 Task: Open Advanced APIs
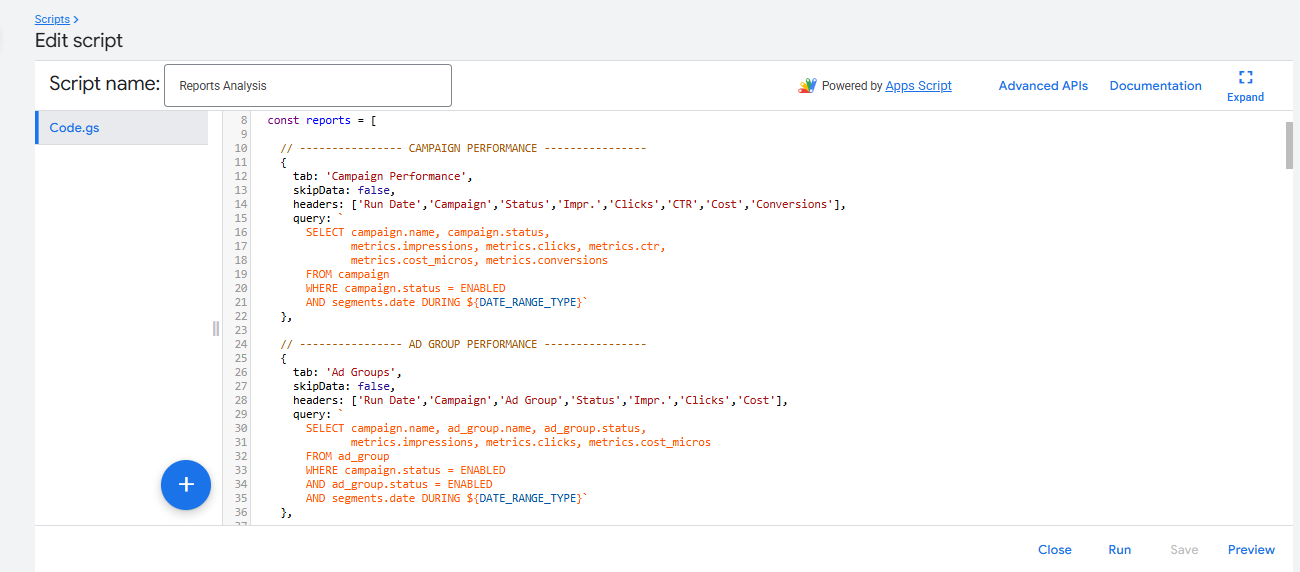(x=1043, y=86)
